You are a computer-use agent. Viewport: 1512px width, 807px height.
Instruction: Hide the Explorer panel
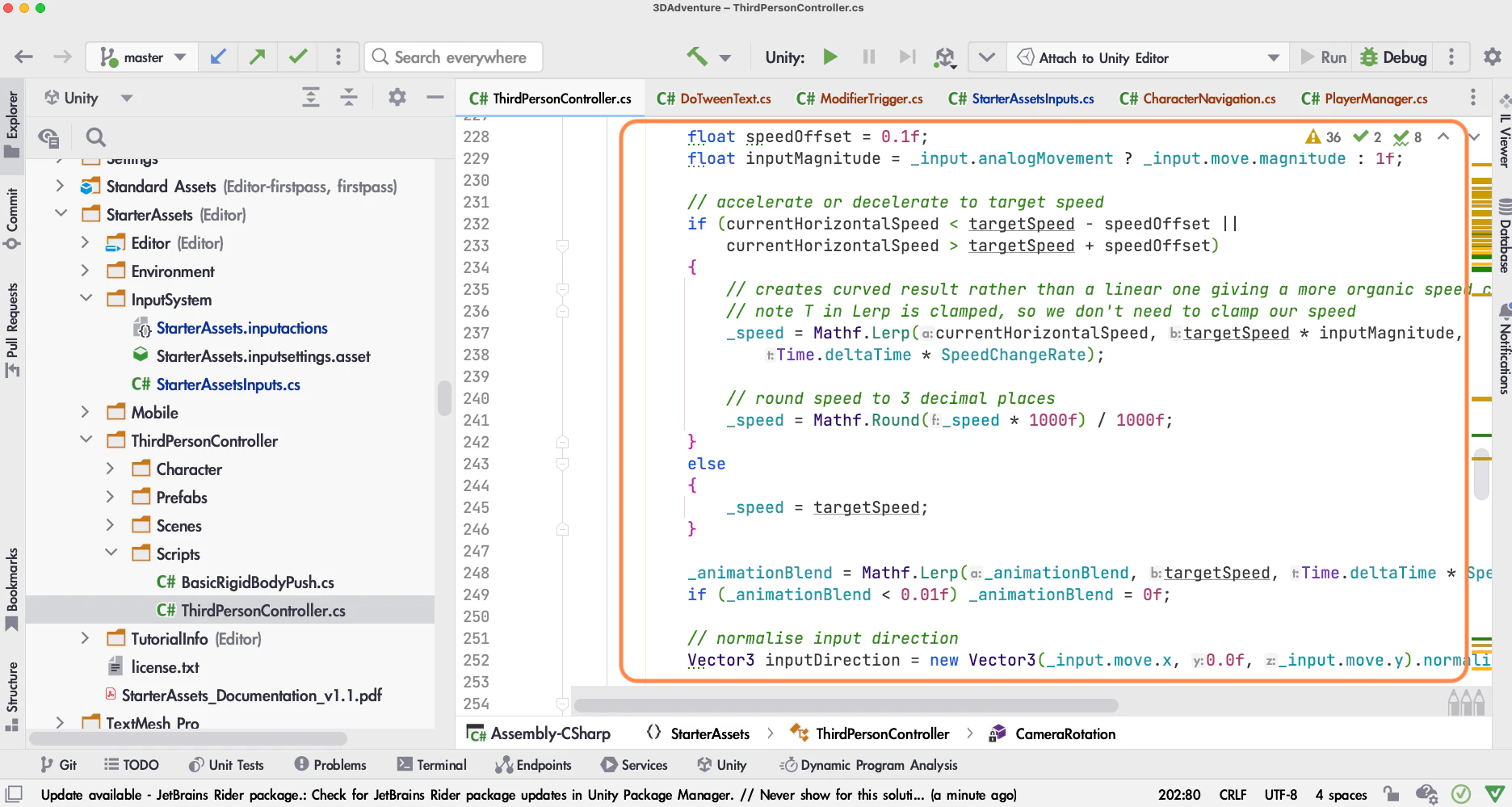(435, 98)
